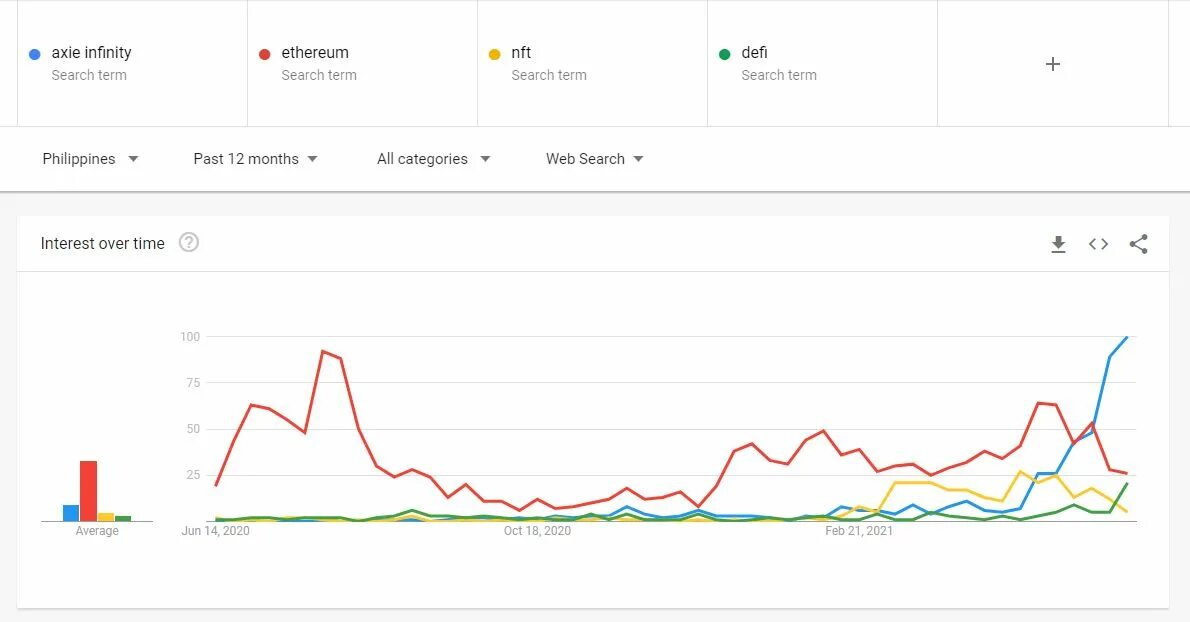The width and height of the screenshot is (1190, 622).
Task: Click the Oct 18, 2020 axis label
Action: pos(537,531)
